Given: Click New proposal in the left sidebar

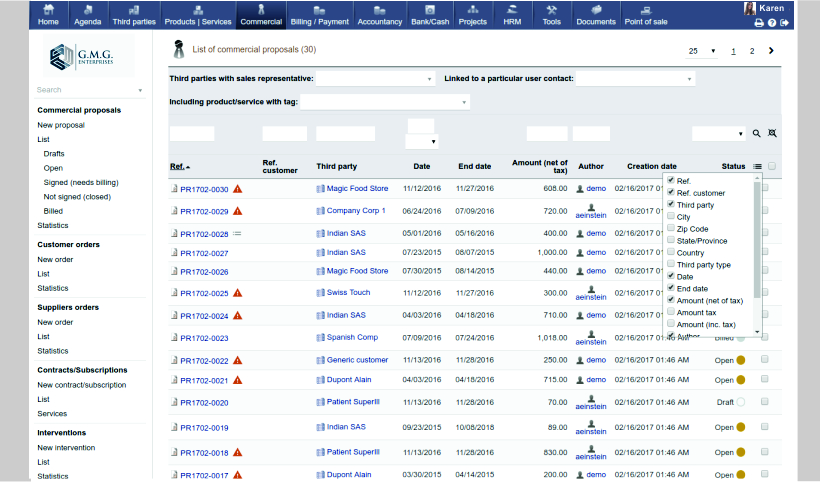Looking at the screenshot, I should coord(61,125).
